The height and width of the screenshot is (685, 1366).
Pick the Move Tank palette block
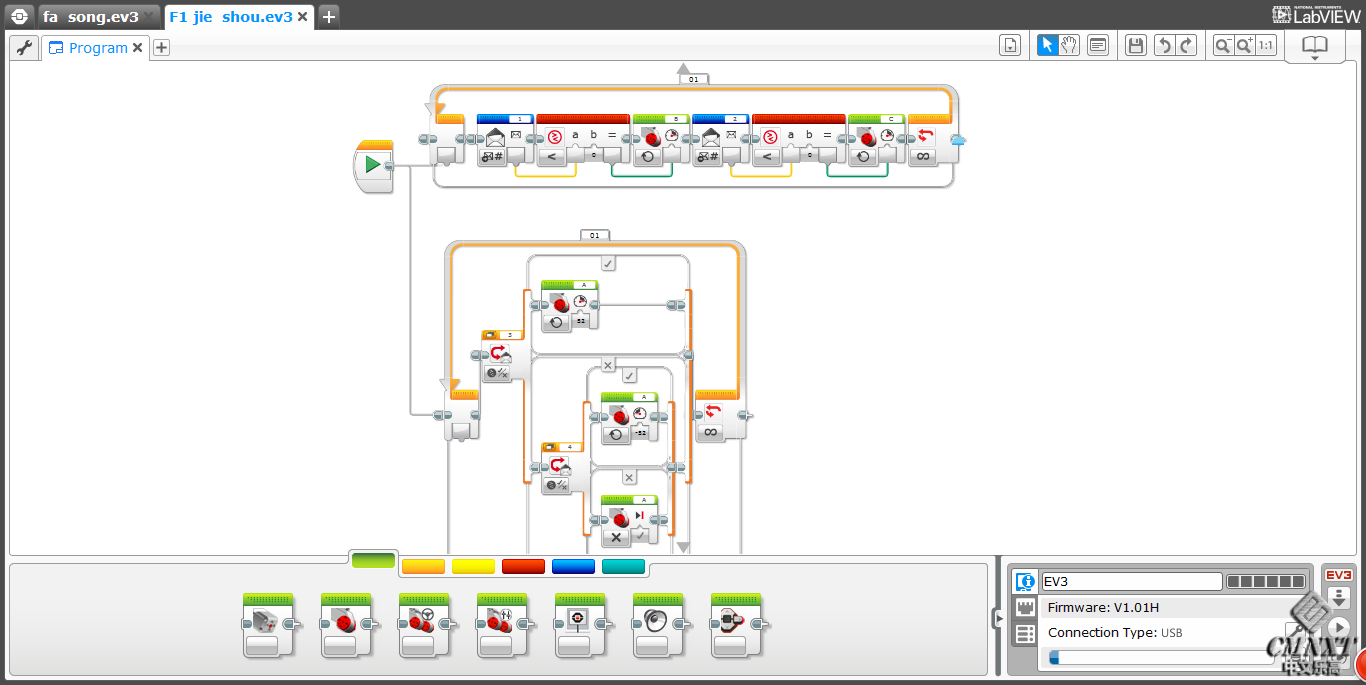[502, 625]
